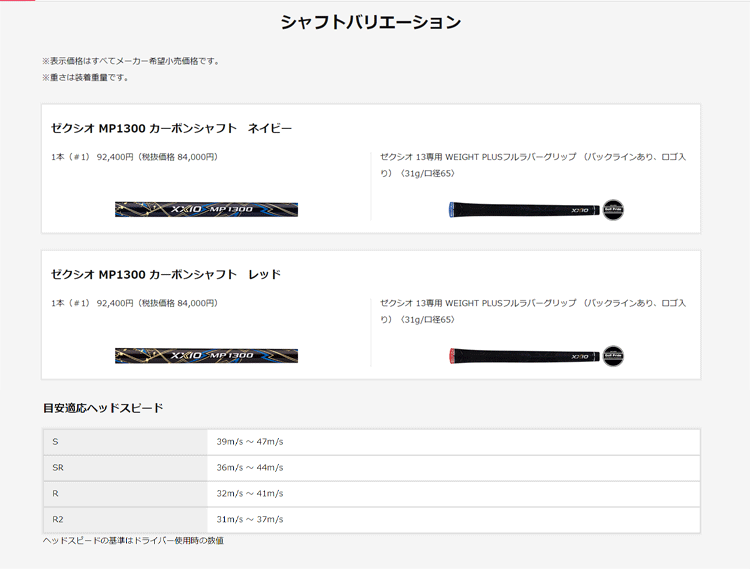The image size is (750, 569).
Task: Click the 目安適応ヘッドスピード heading
Action: click(103, 408)
